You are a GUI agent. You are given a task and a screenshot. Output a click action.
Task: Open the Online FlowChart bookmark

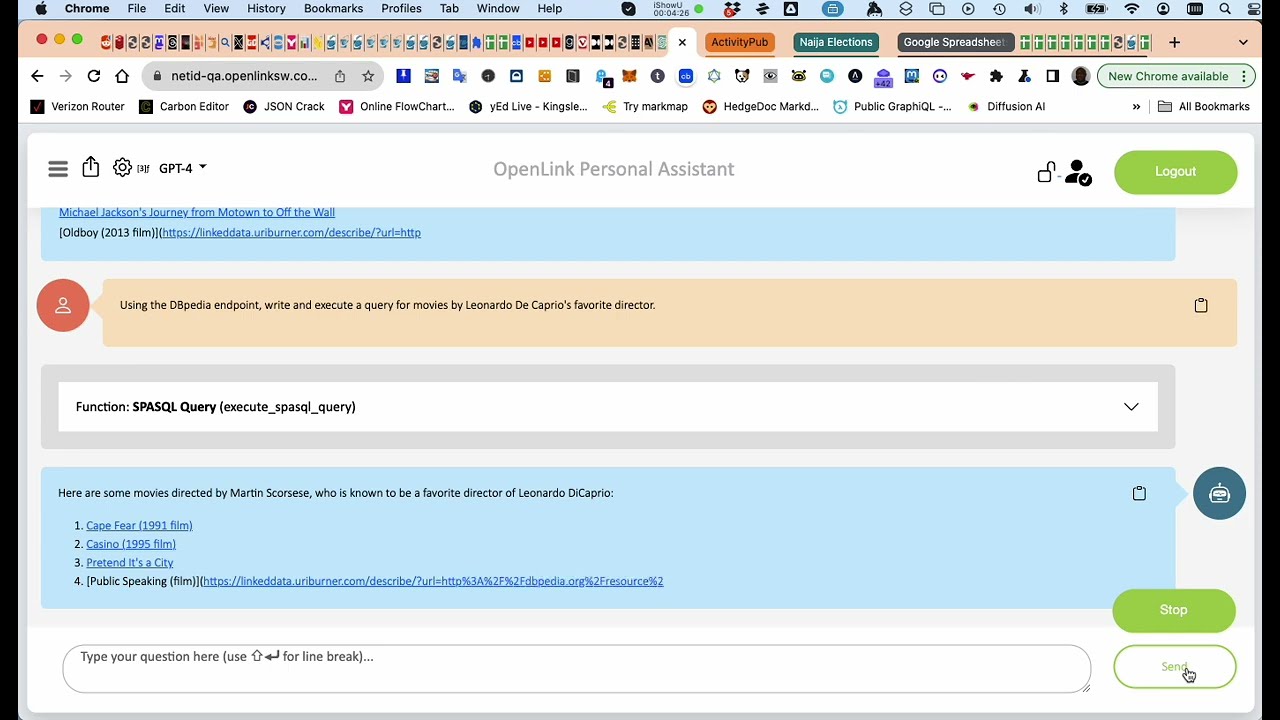tap(397, 106)
